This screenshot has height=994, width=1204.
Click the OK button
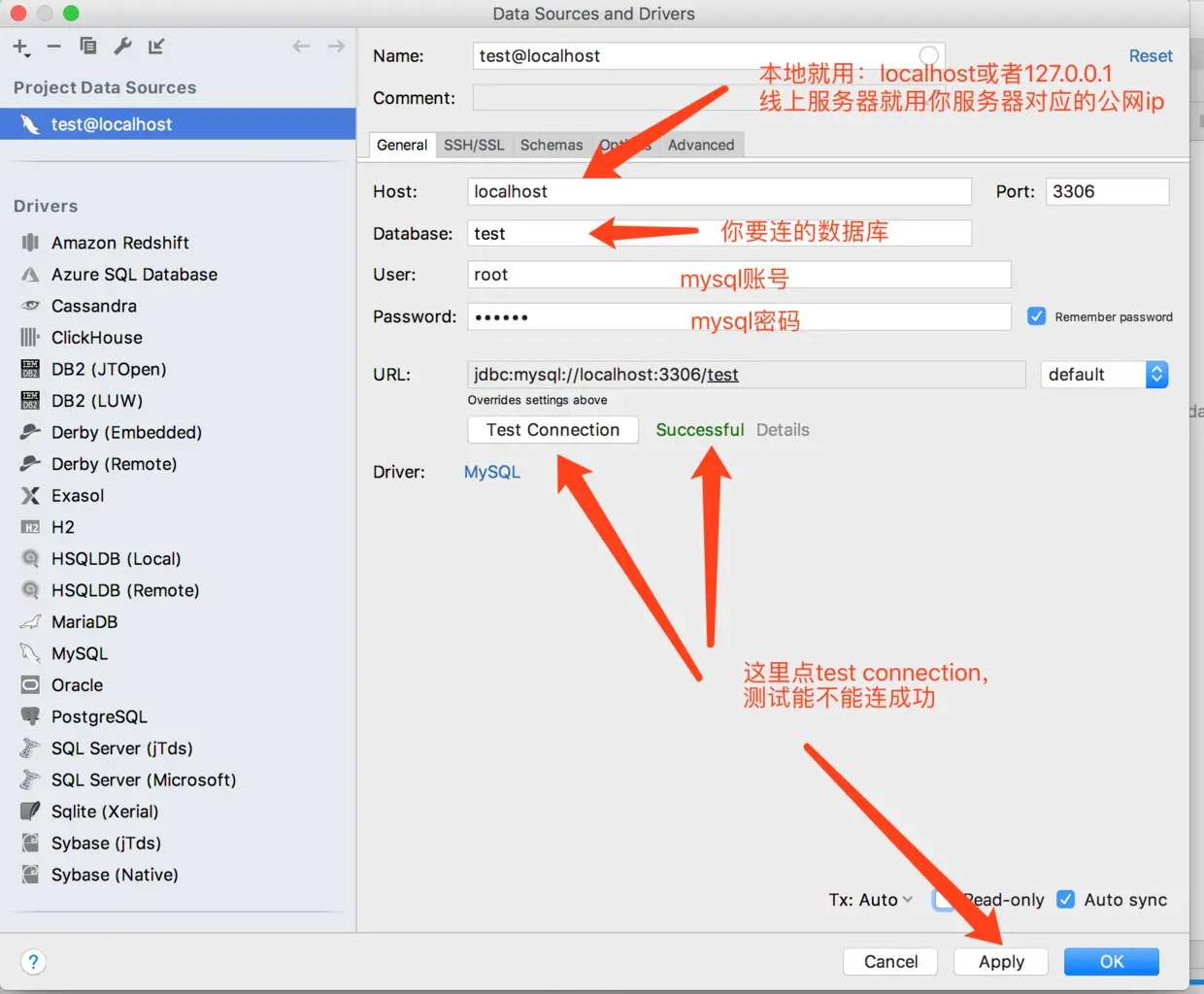1112,961
